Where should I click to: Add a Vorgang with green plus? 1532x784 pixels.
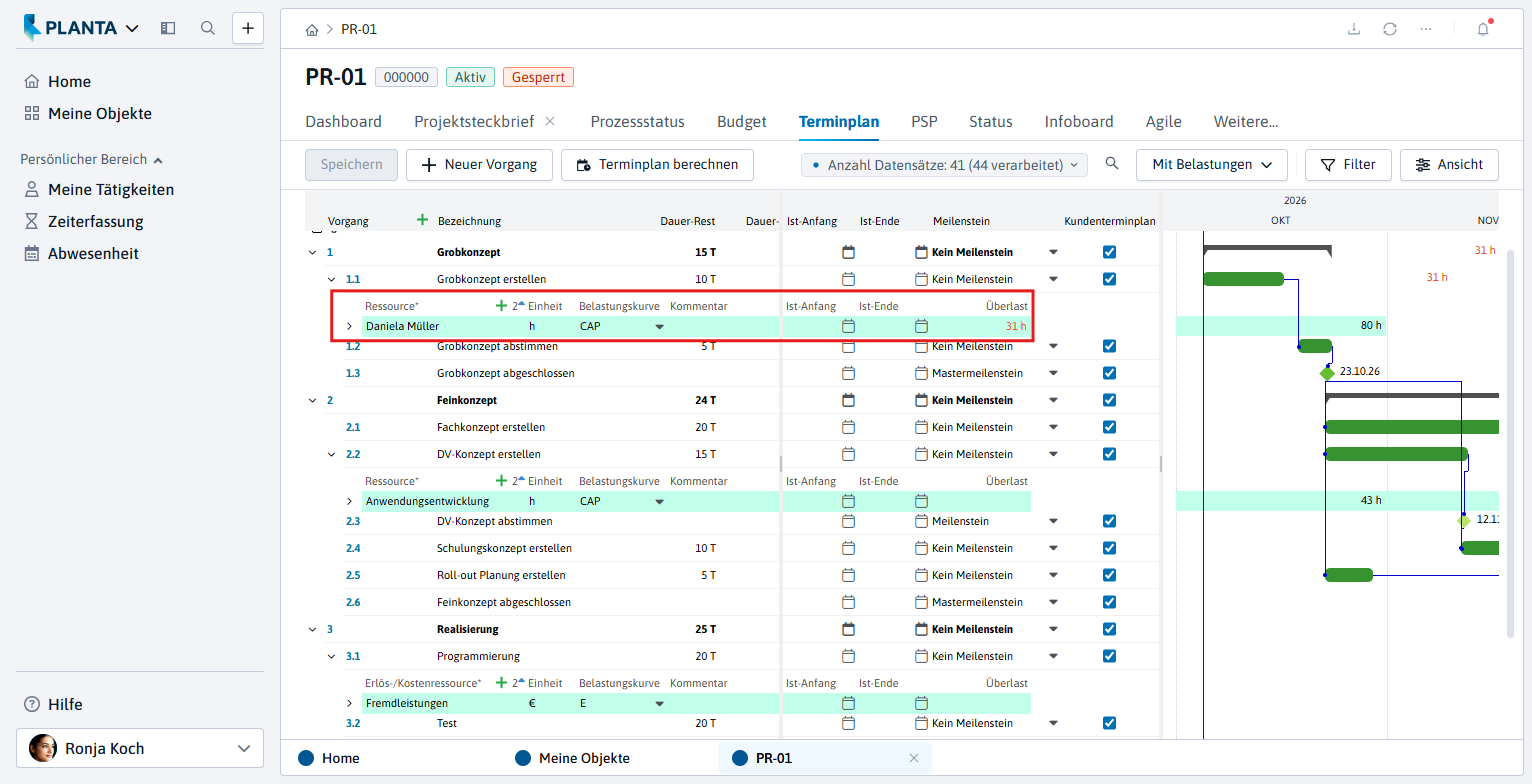(x=422, y=220)
